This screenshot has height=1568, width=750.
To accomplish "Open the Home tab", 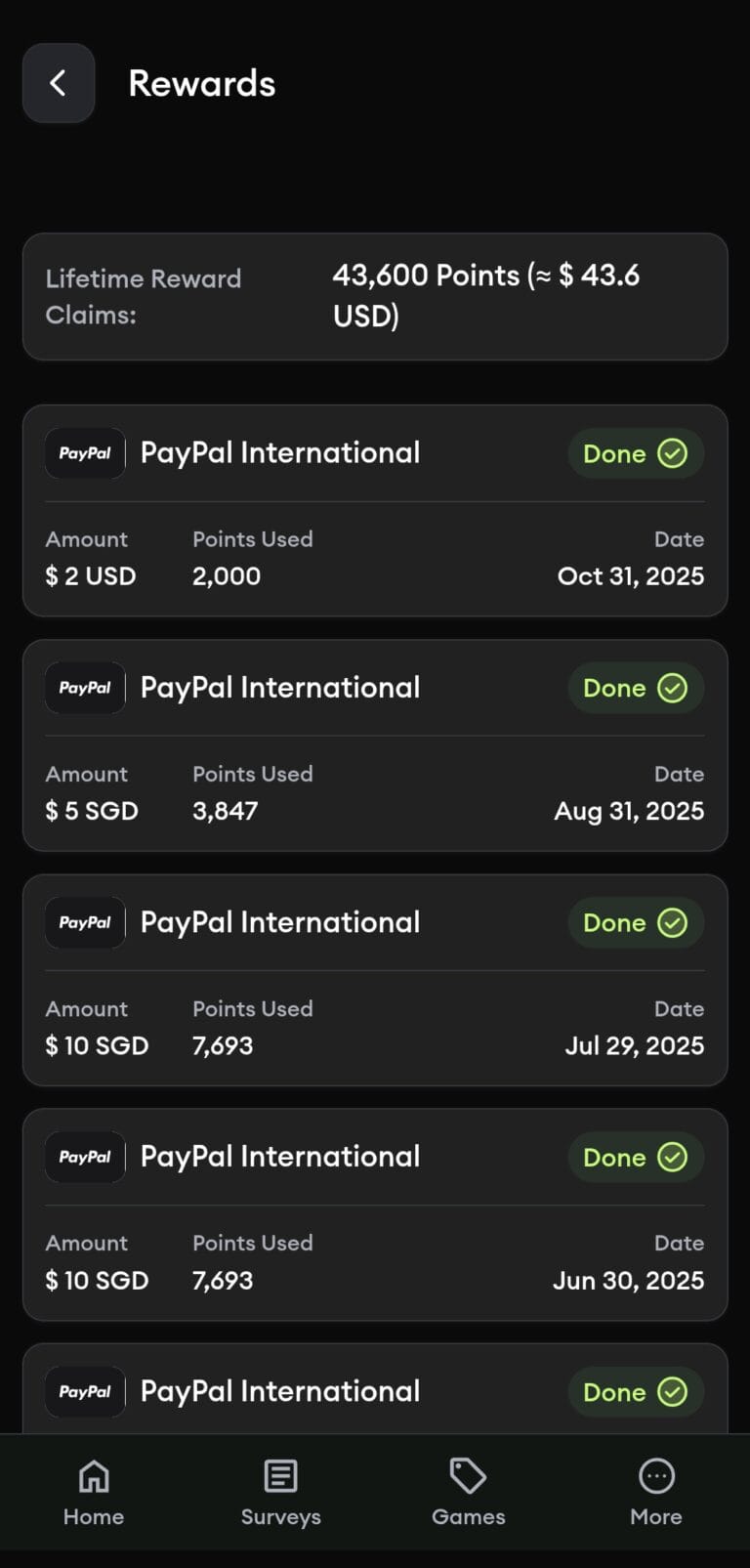I will (x=94, y=1492).
